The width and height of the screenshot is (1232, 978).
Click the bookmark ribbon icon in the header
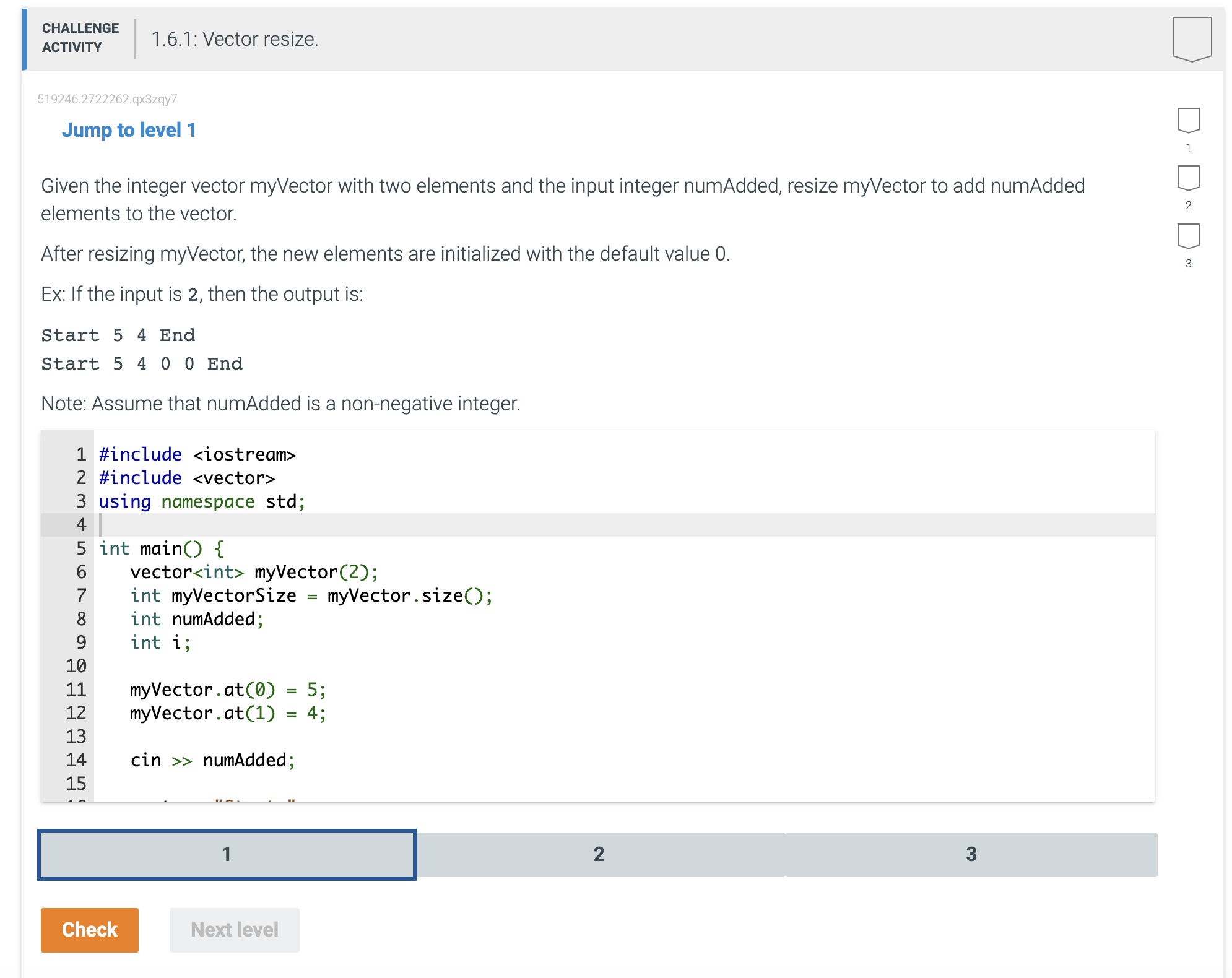pos(1193,39)
